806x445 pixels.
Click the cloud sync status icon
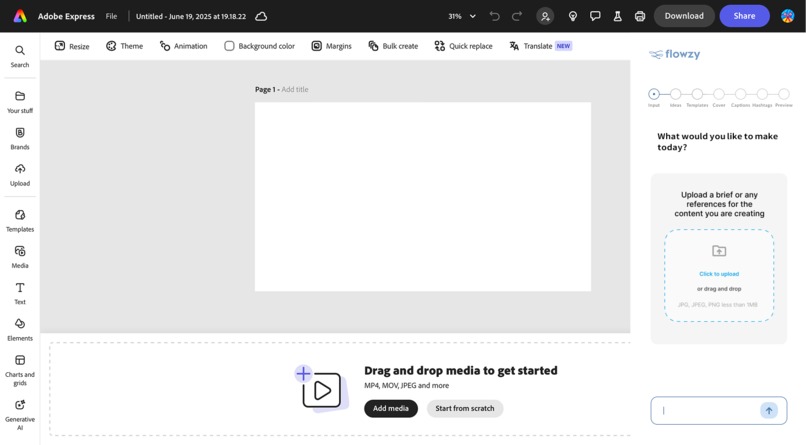[261, 16]
